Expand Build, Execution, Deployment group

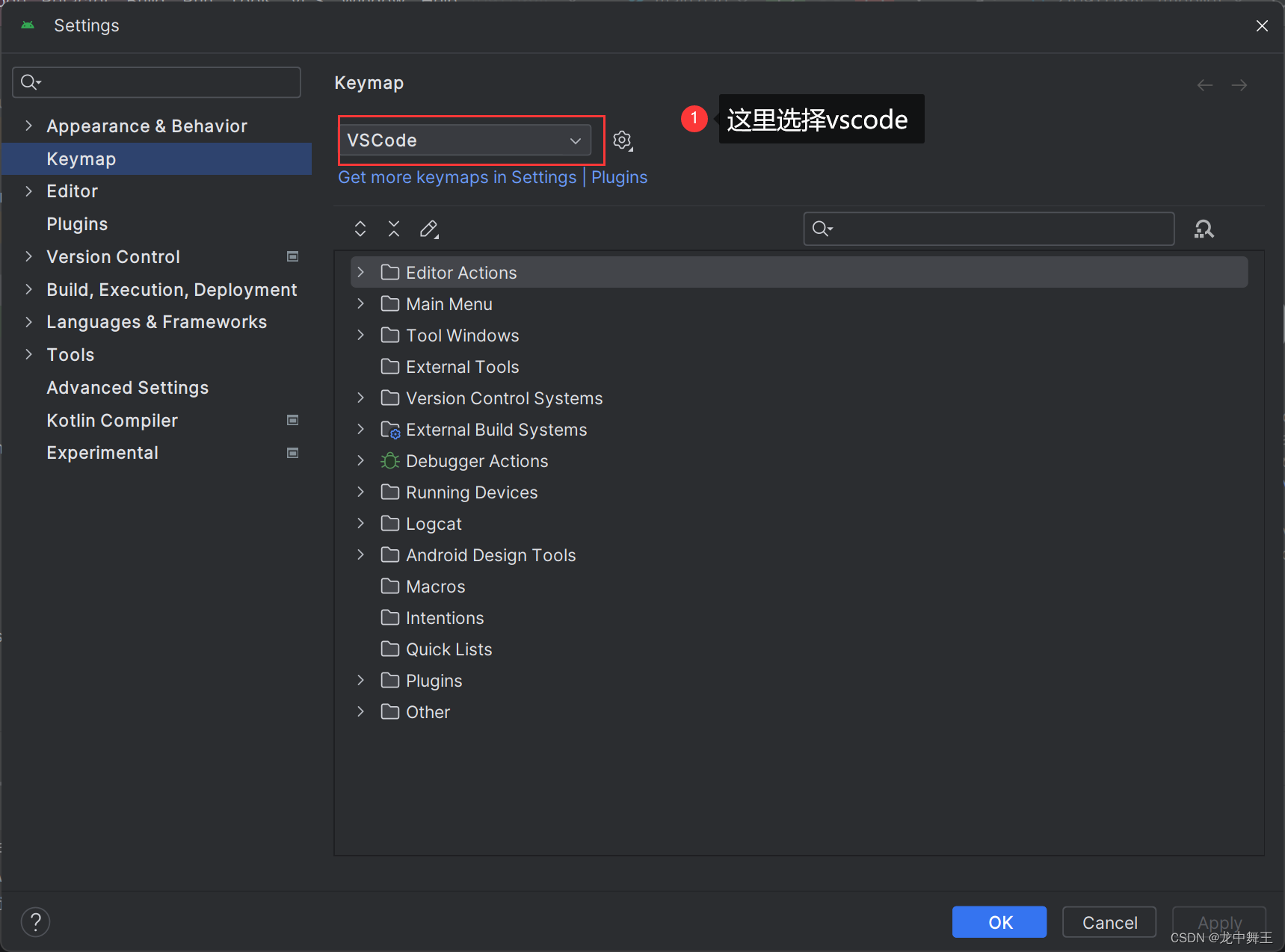pyautogui.click(x=29, y=289)
